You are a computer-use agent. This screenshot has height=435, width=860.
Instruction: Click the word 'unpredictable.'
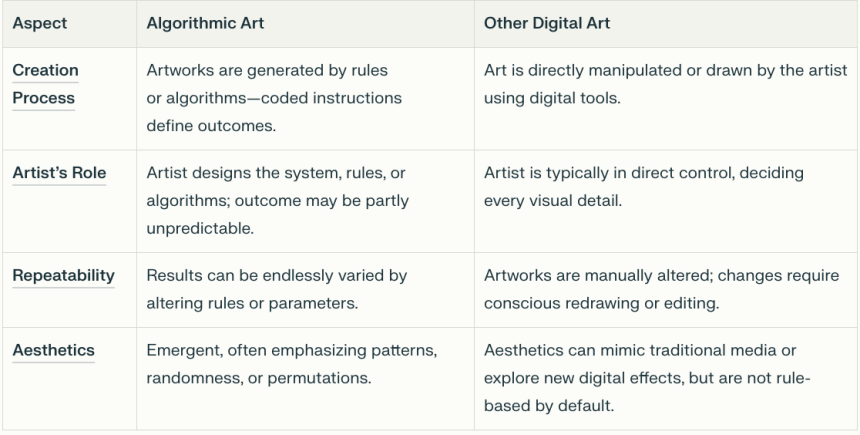pos(200,229)
